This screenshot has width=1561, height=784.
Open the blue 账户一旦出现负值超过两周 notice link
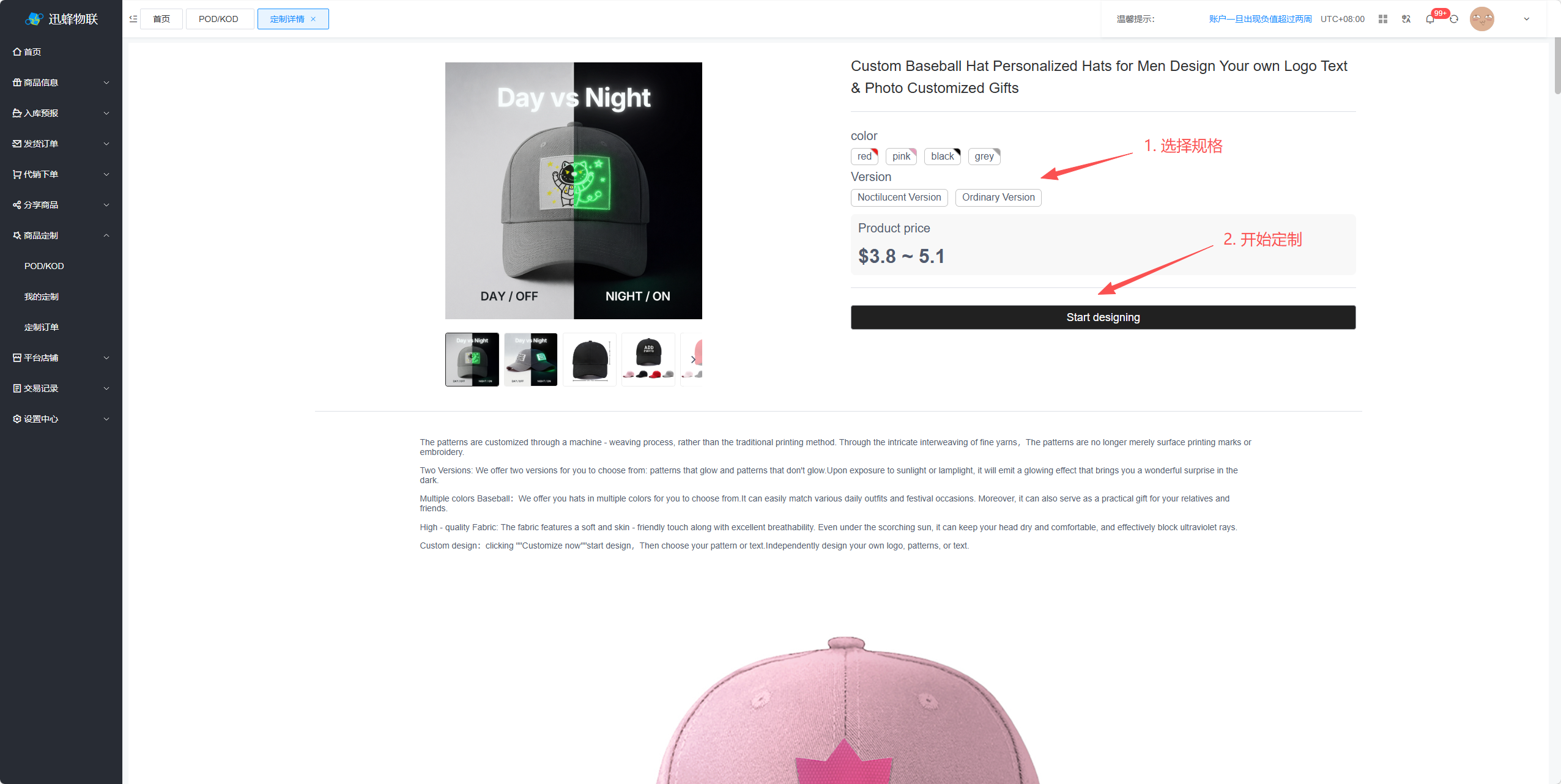tap(1260, 19)
